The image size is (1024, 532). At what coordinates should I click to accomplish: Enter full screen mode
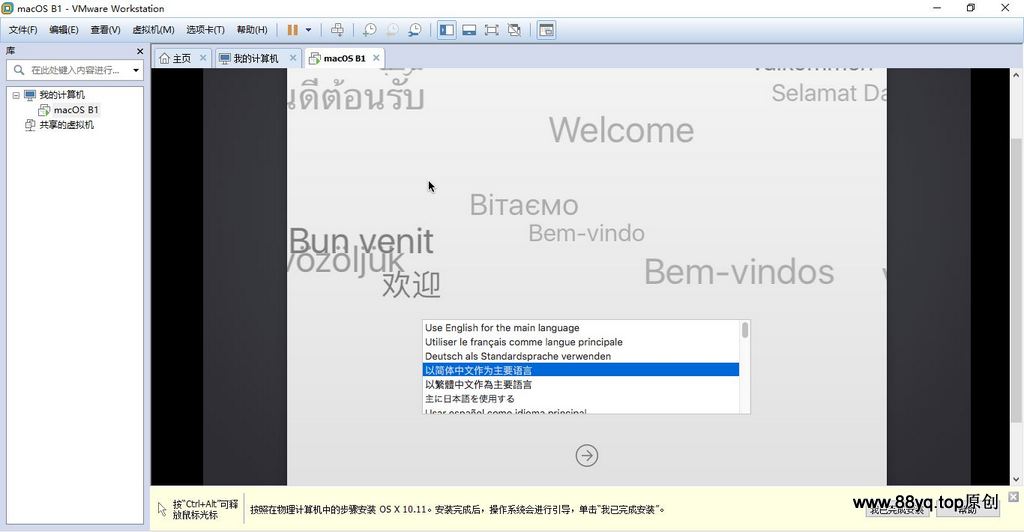(x=491, y=30)
